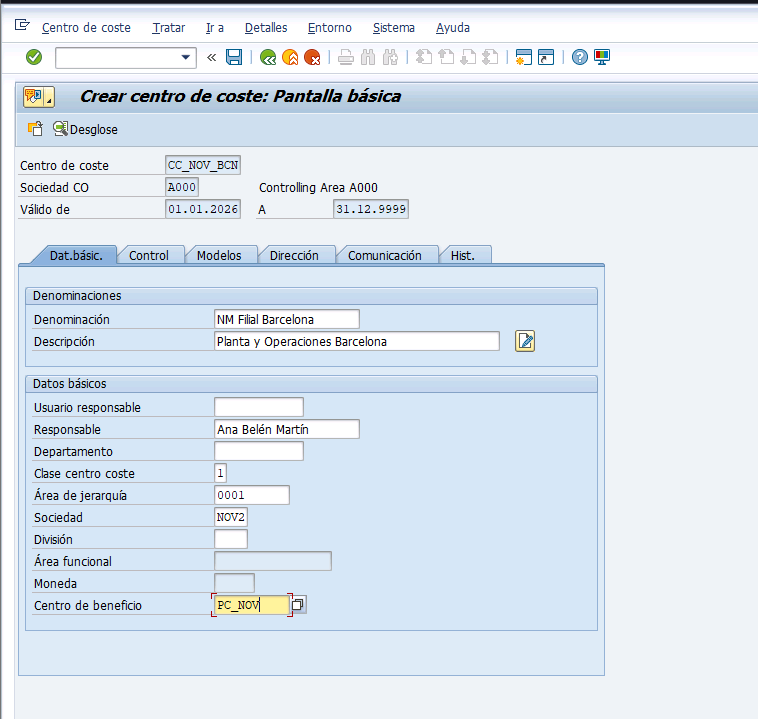Image resolution: width=758 pixels, height=719 pixels.
Task: Open the Centro de coste menu
Action: click(x=86, y=28)
